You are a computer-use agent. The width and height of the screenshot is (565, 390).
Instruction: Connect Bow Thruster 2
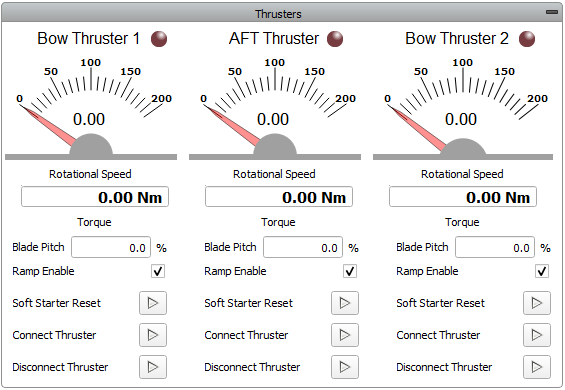coord(537,335)
